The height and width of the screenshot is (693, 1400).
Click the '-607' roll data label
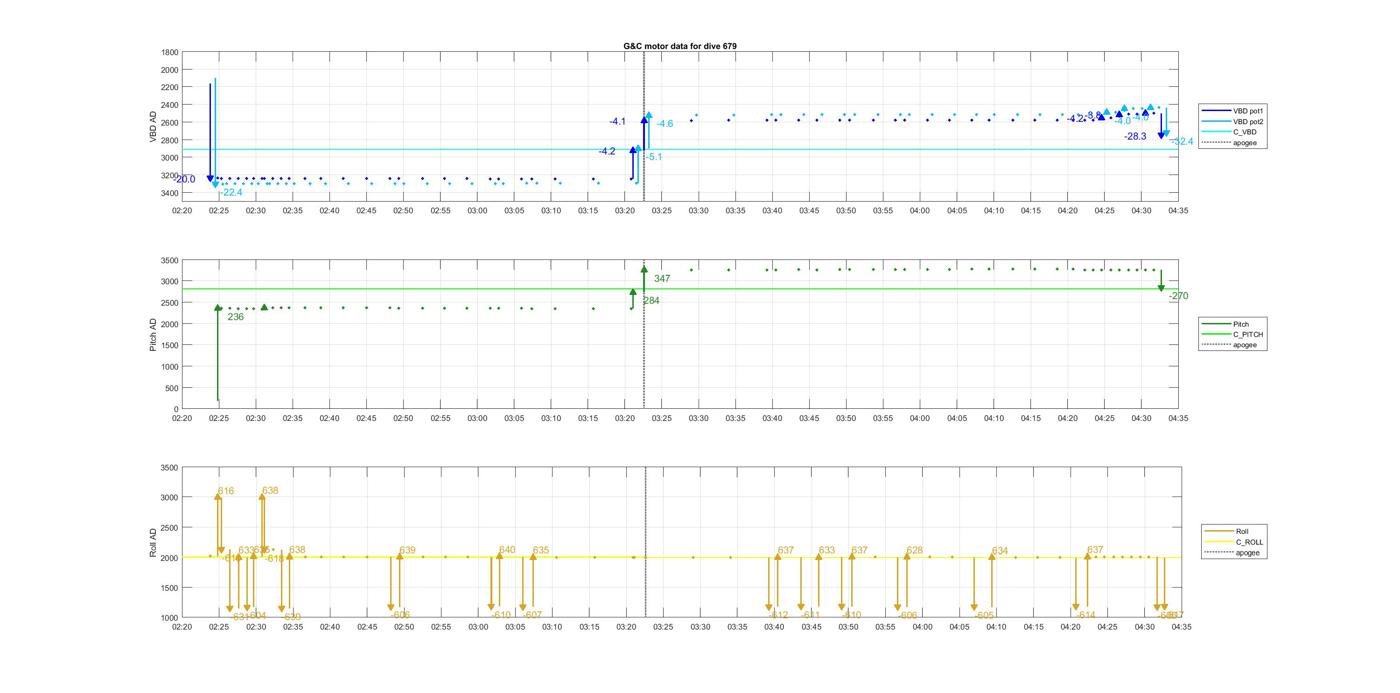[x=532, y=615]
